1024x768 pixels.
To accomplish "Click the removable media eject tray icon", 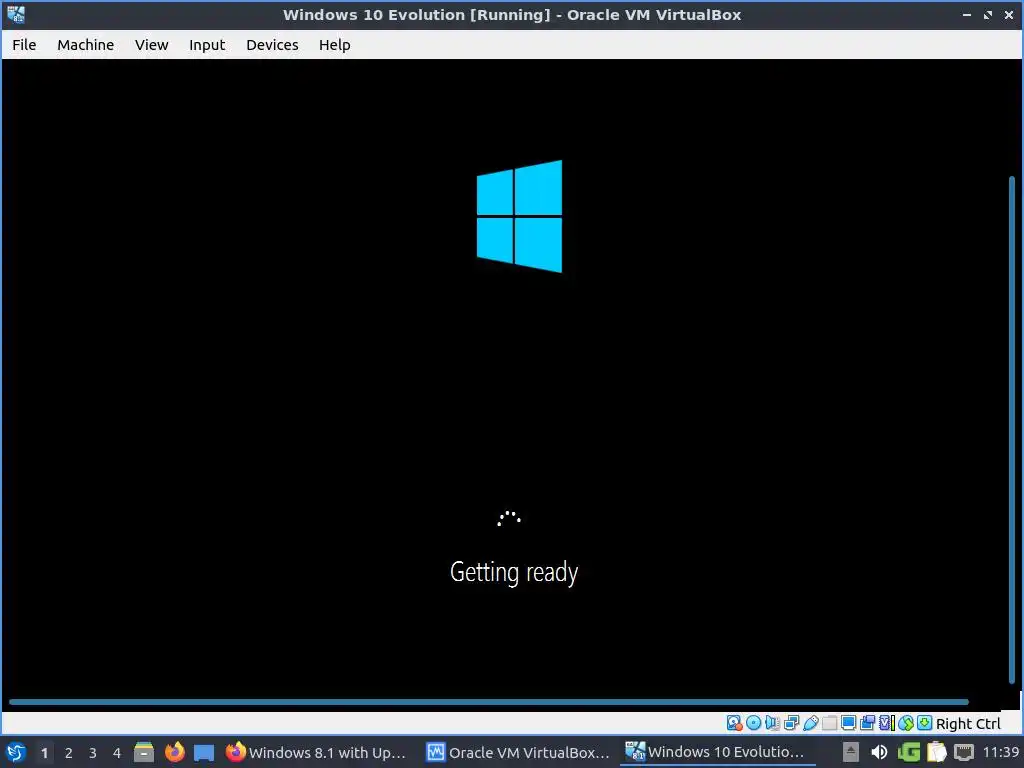I will point(850,752).
